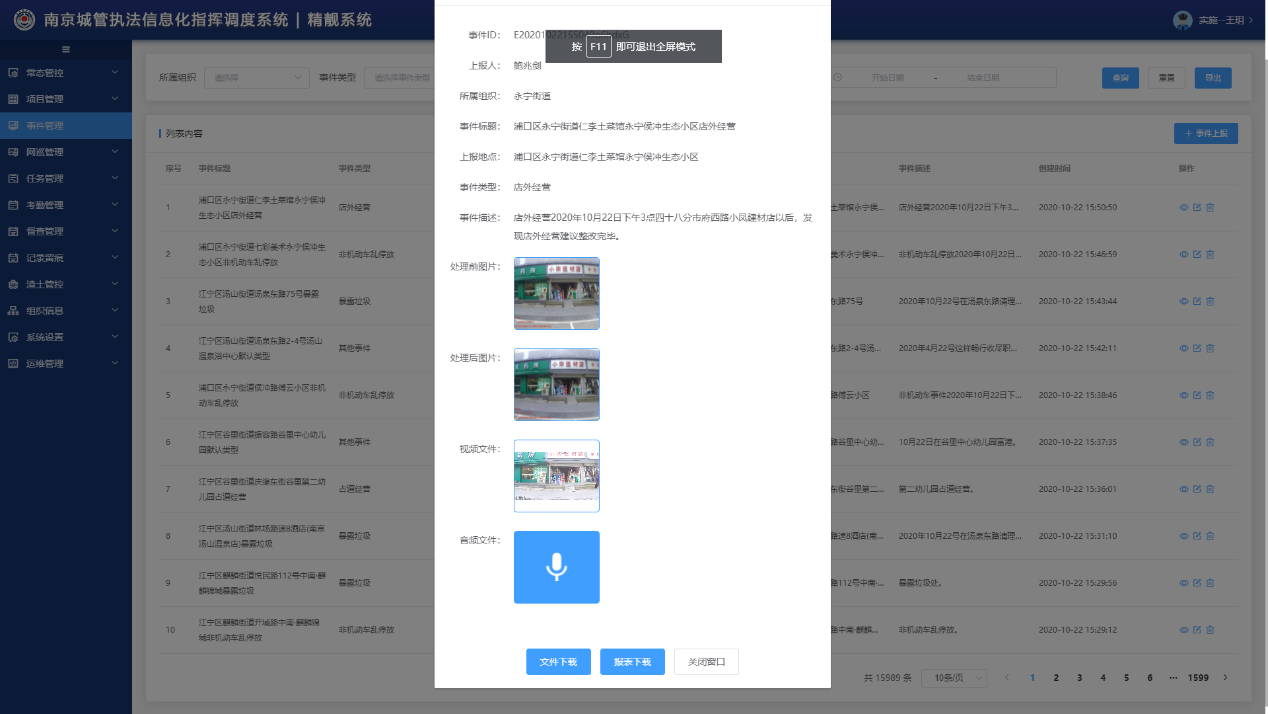Open 事件管理 in the sidebar
Screen dimensions: 1268x714
pos(66,126)
